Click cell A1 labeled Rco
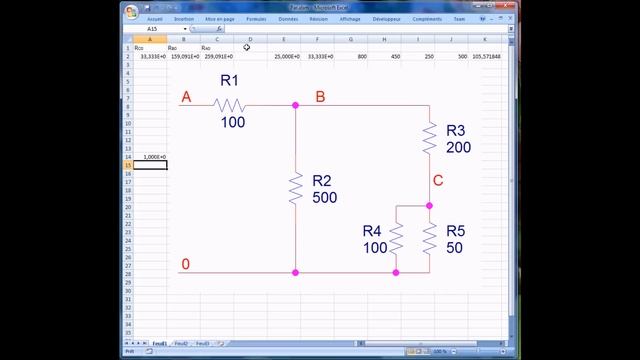Viewport: 640px width, 360px height. pos(150,48)
